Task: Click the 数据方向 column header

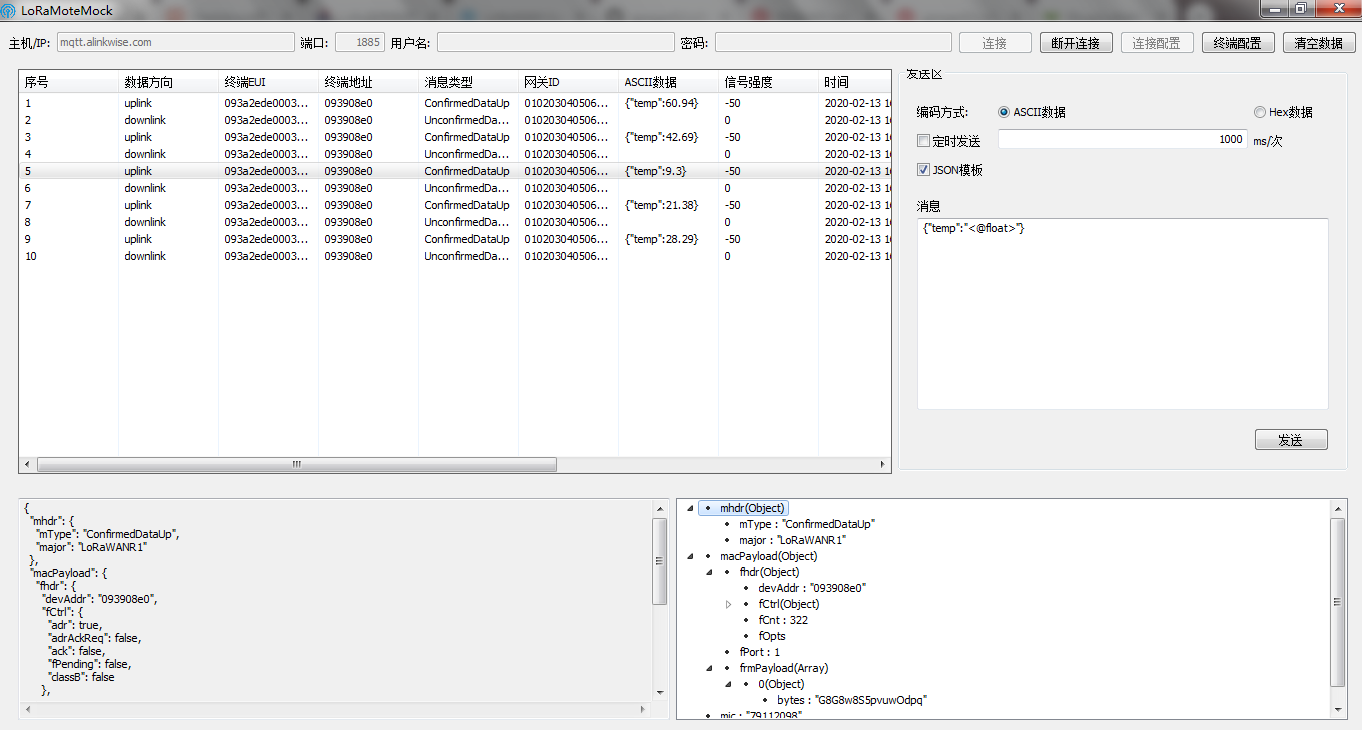Action: 168,82
